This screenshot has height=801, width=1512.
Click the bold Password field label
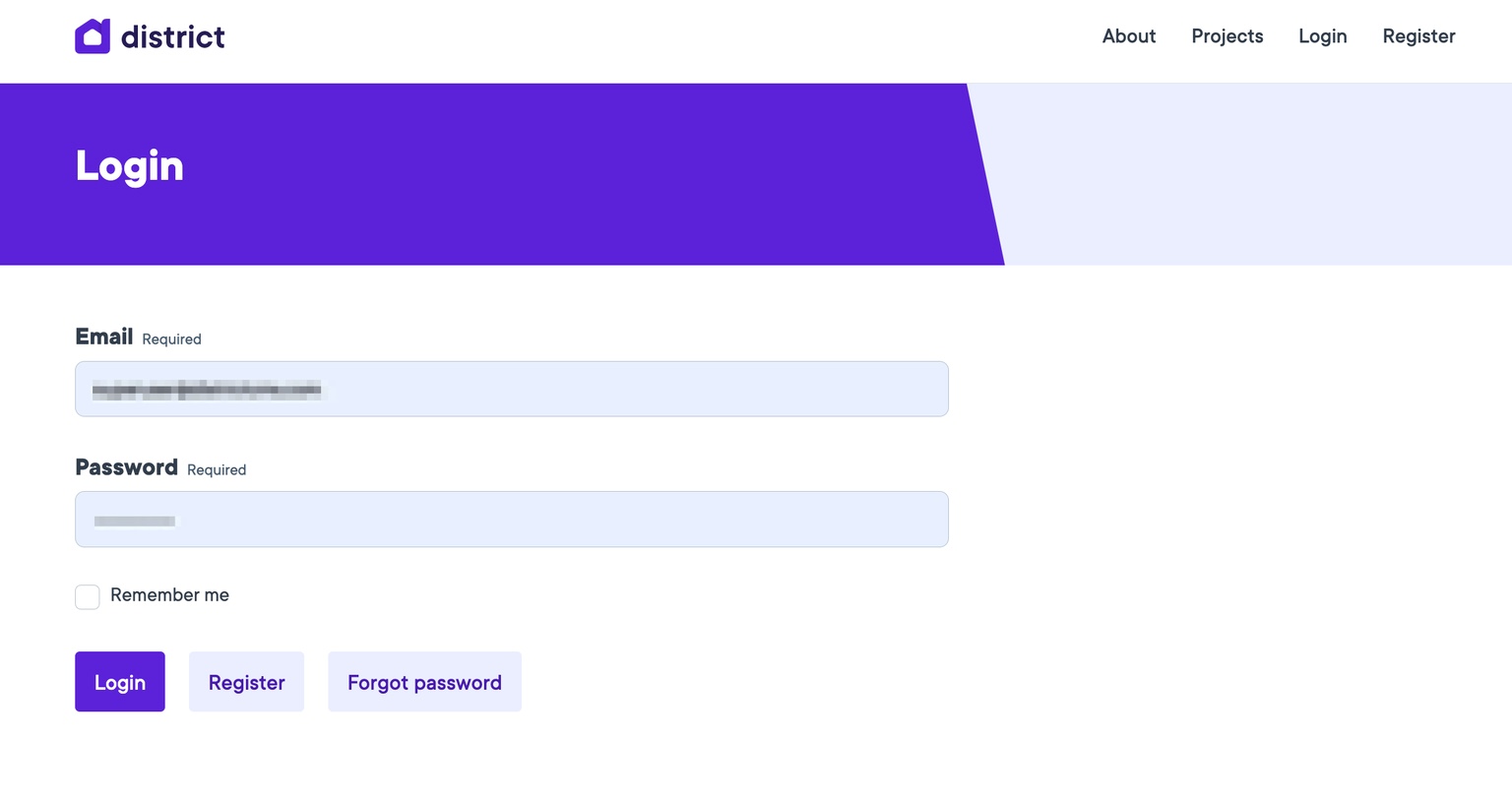[x=126, y=467]
